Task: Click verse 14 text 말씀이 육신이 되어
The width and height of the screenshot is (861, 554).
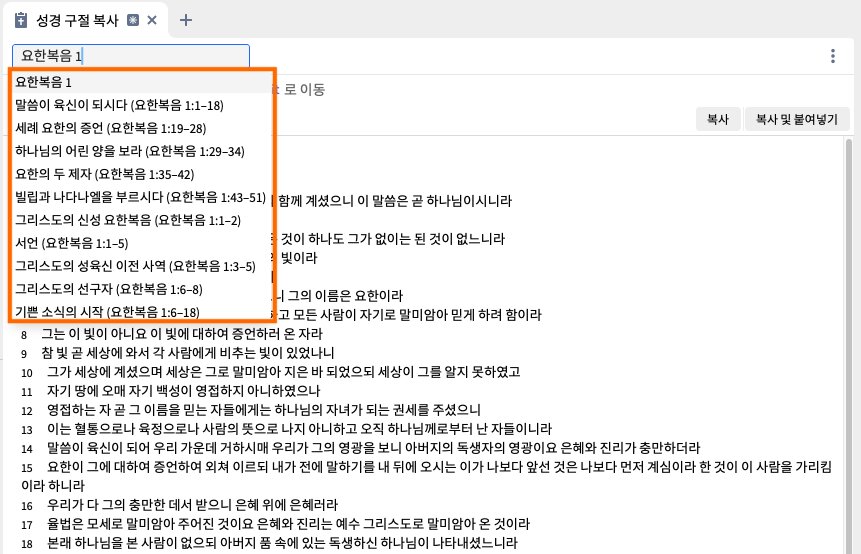Action: 373,448
